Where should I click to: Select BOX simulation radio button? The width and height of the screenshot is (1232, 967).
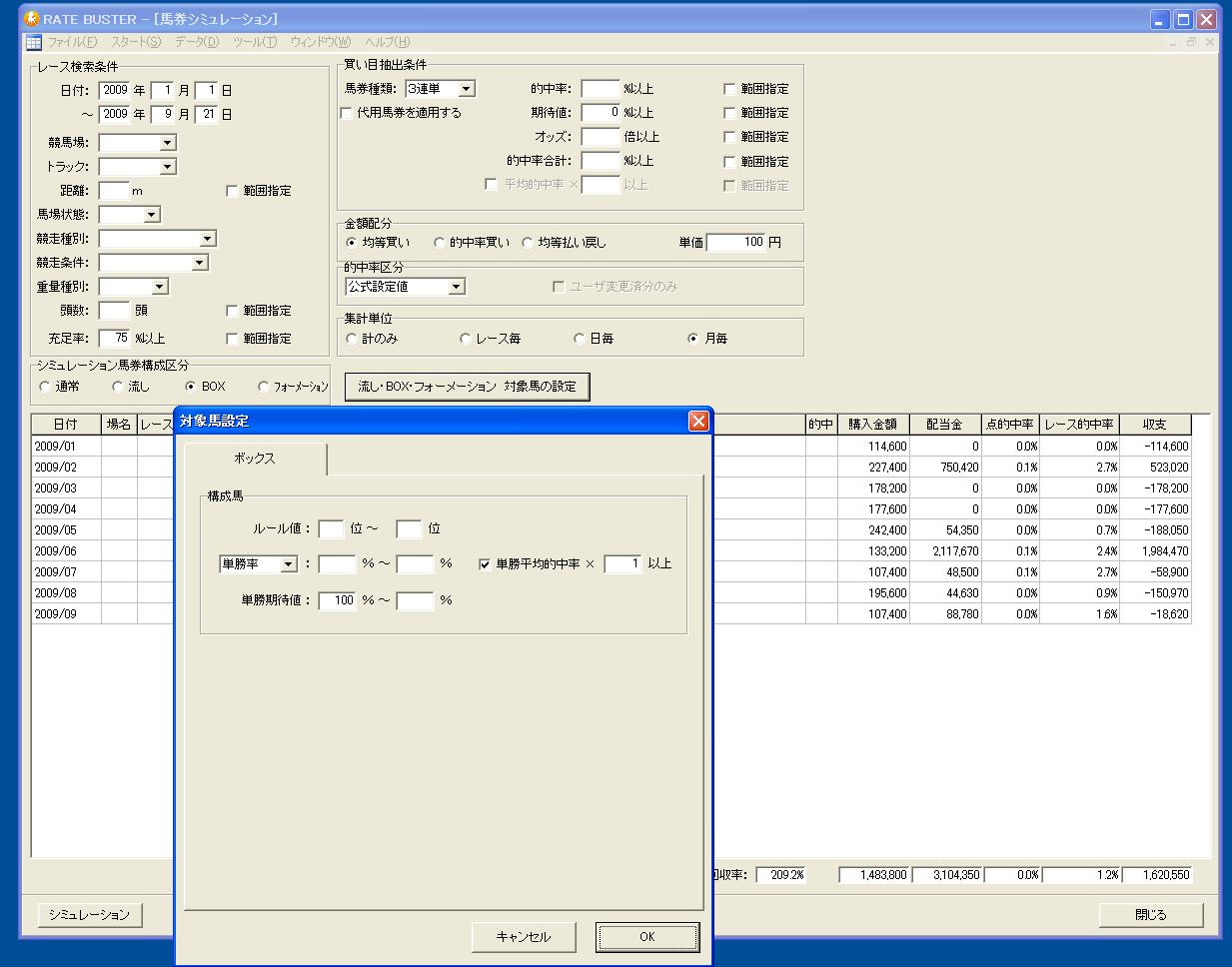(x=191, y=387)
